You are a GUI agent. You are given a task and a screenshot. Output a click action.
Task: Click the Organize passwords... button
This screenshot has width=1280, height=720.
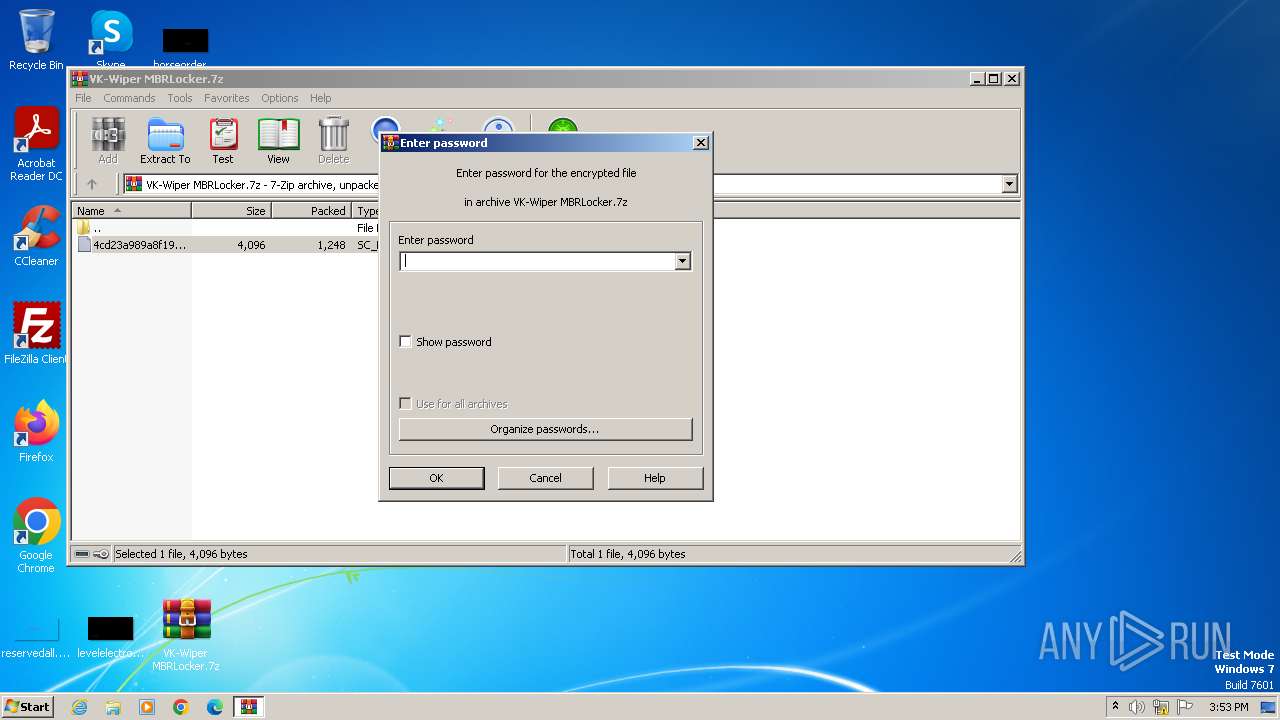[545, 429]
